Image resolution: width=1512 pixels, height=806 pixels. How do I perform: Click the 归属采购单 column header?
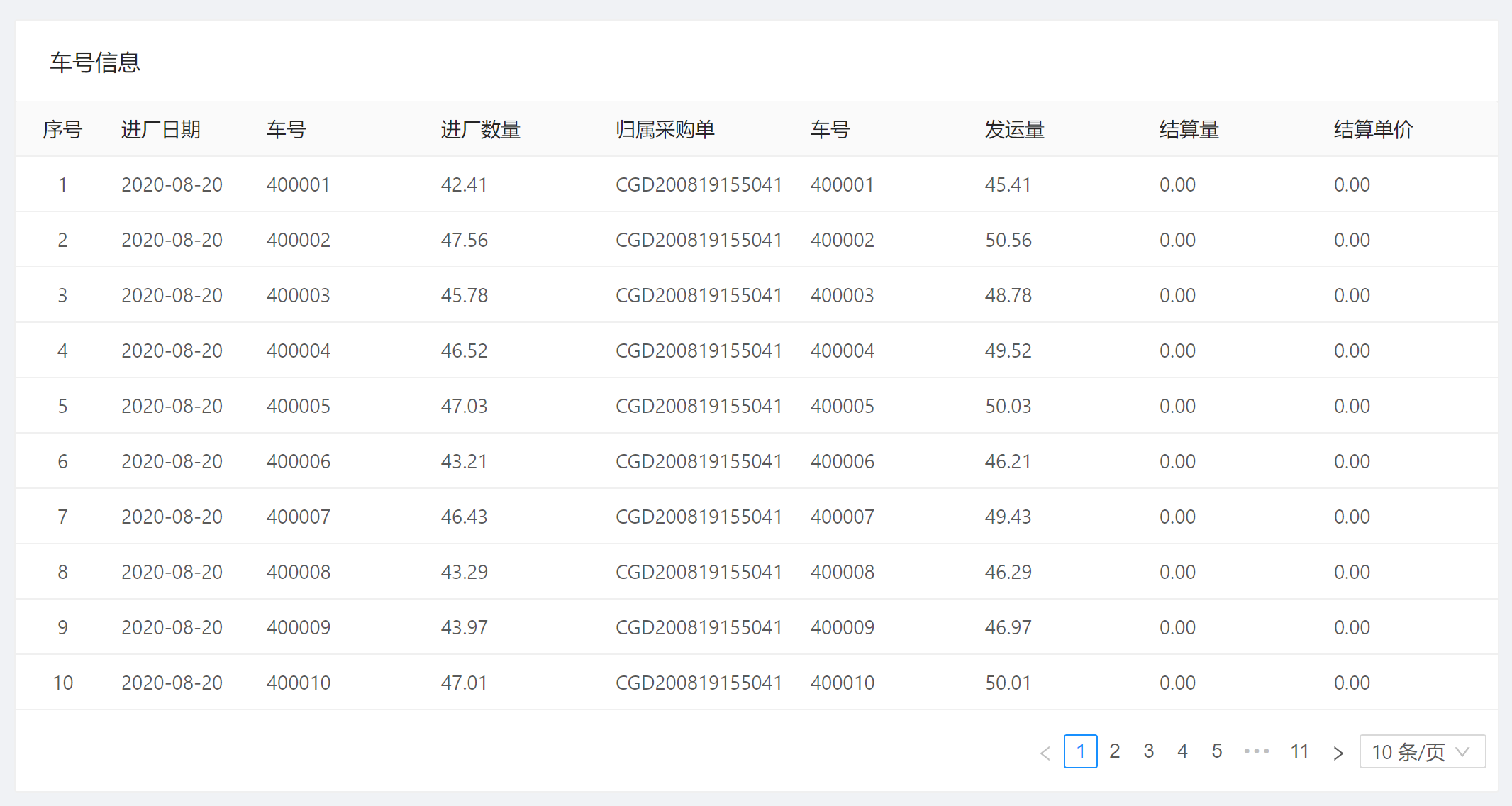[665, 130]
